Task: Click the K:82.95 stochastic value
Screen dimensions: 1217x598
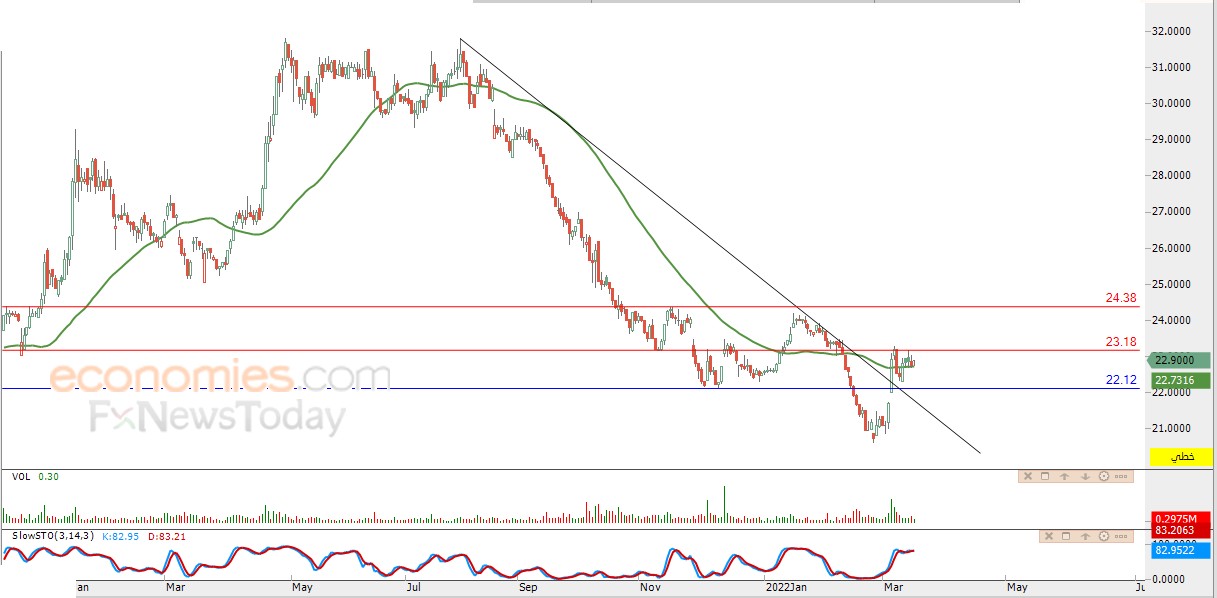Action: [121, 537]
